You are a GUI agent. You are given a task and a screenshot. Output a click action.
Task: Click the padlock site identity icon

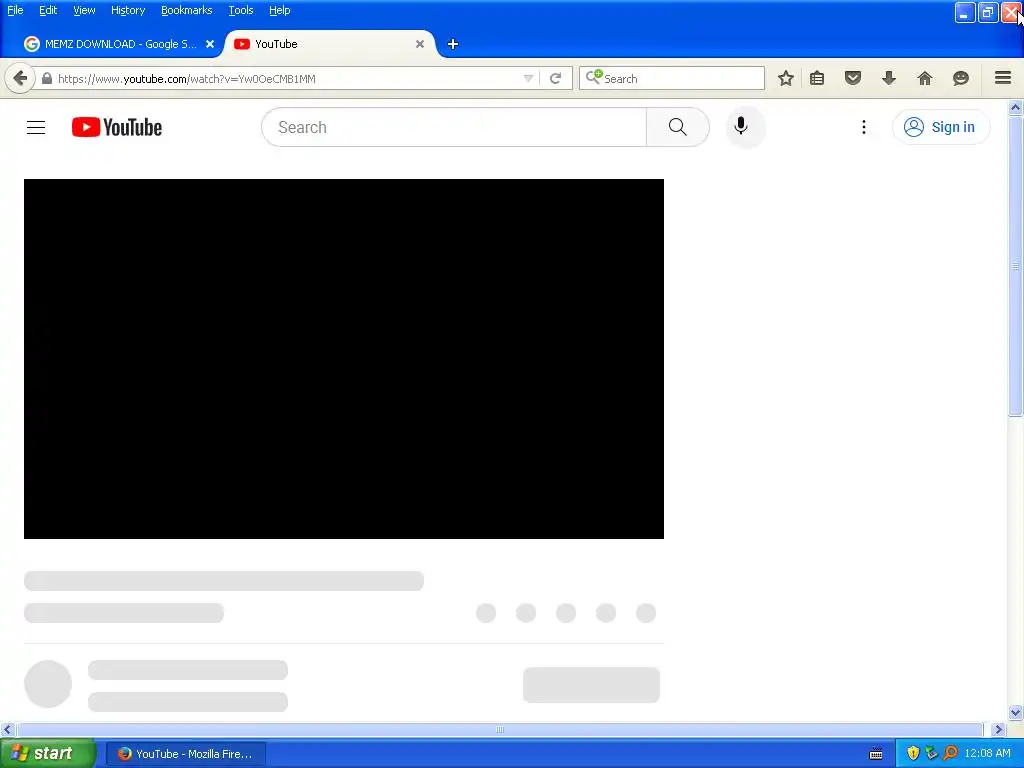click(x=47, y=78)
